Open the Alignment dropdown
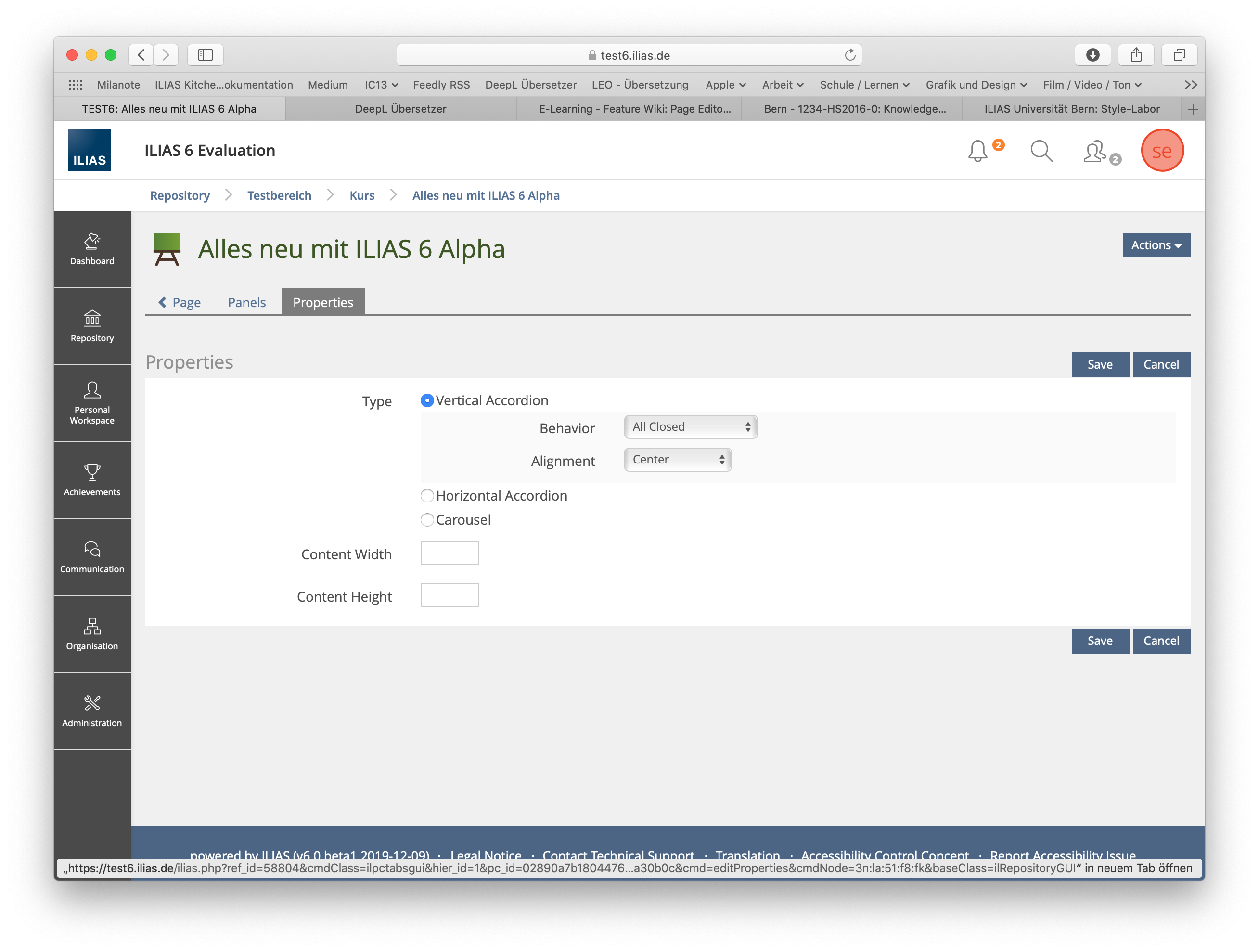 [677, 460]
